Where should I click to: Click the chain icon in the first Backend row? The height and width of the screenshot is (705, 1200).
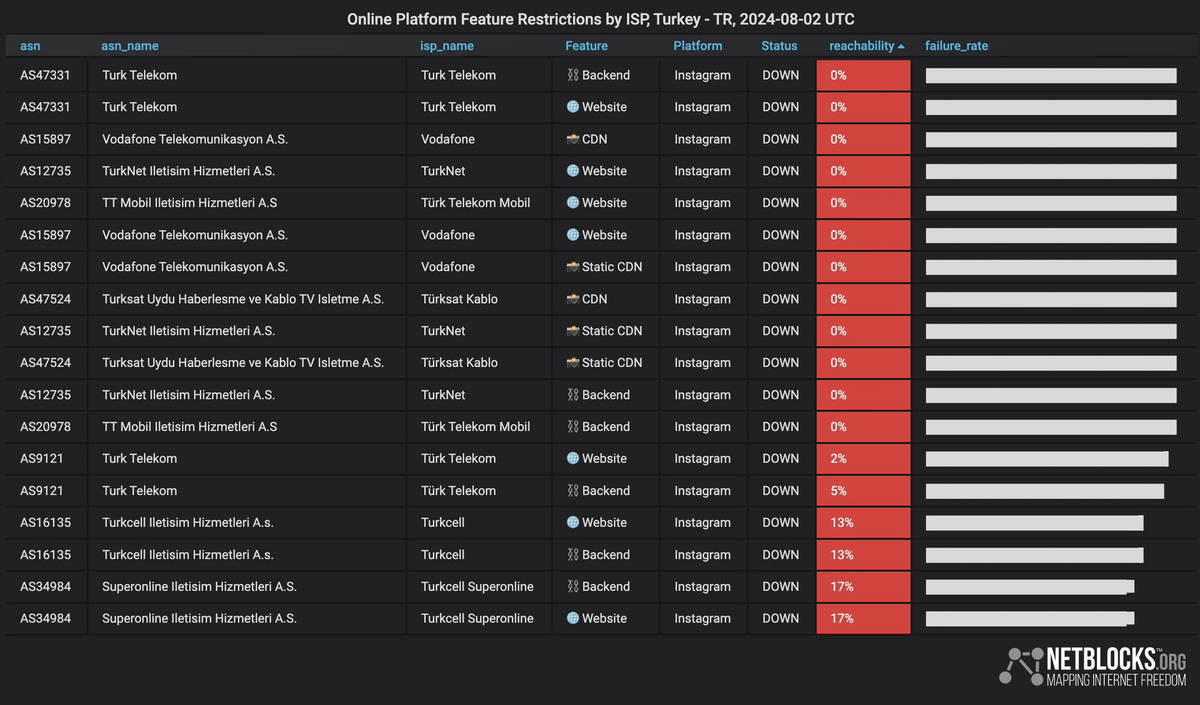pos(573,75)
